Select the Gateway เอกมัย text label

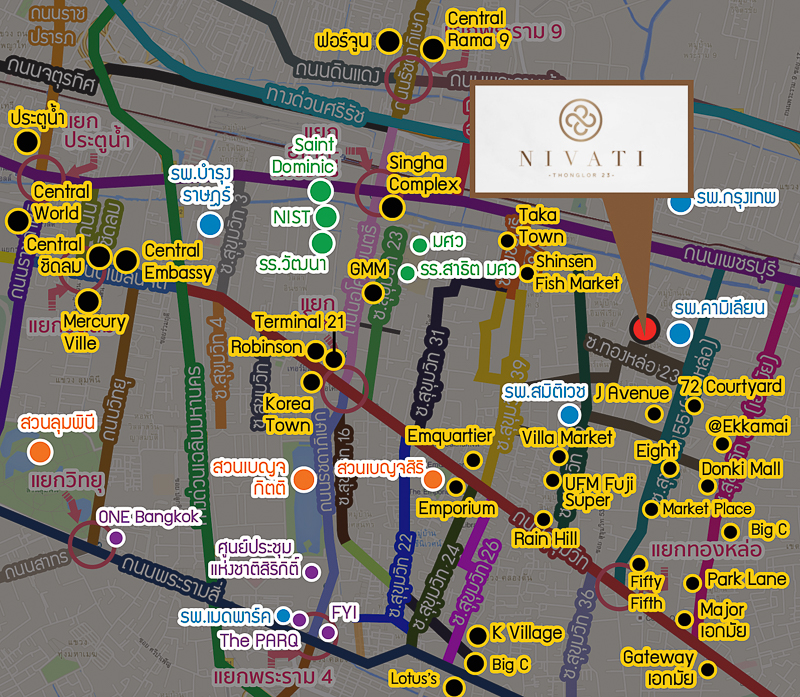[x=658, y=667]
